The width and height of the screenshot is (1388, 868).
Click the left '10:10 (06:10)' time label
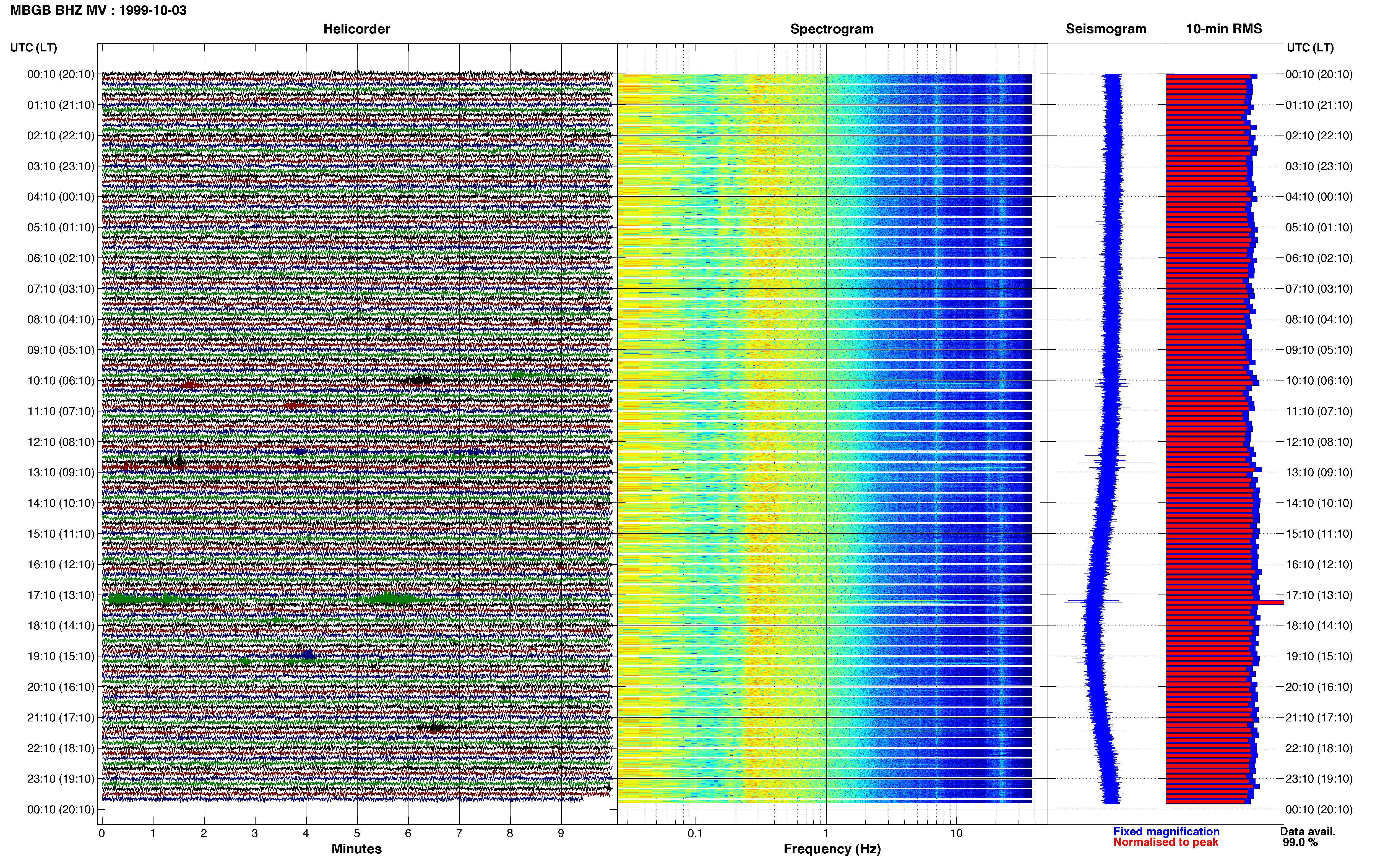pos(61,380)
